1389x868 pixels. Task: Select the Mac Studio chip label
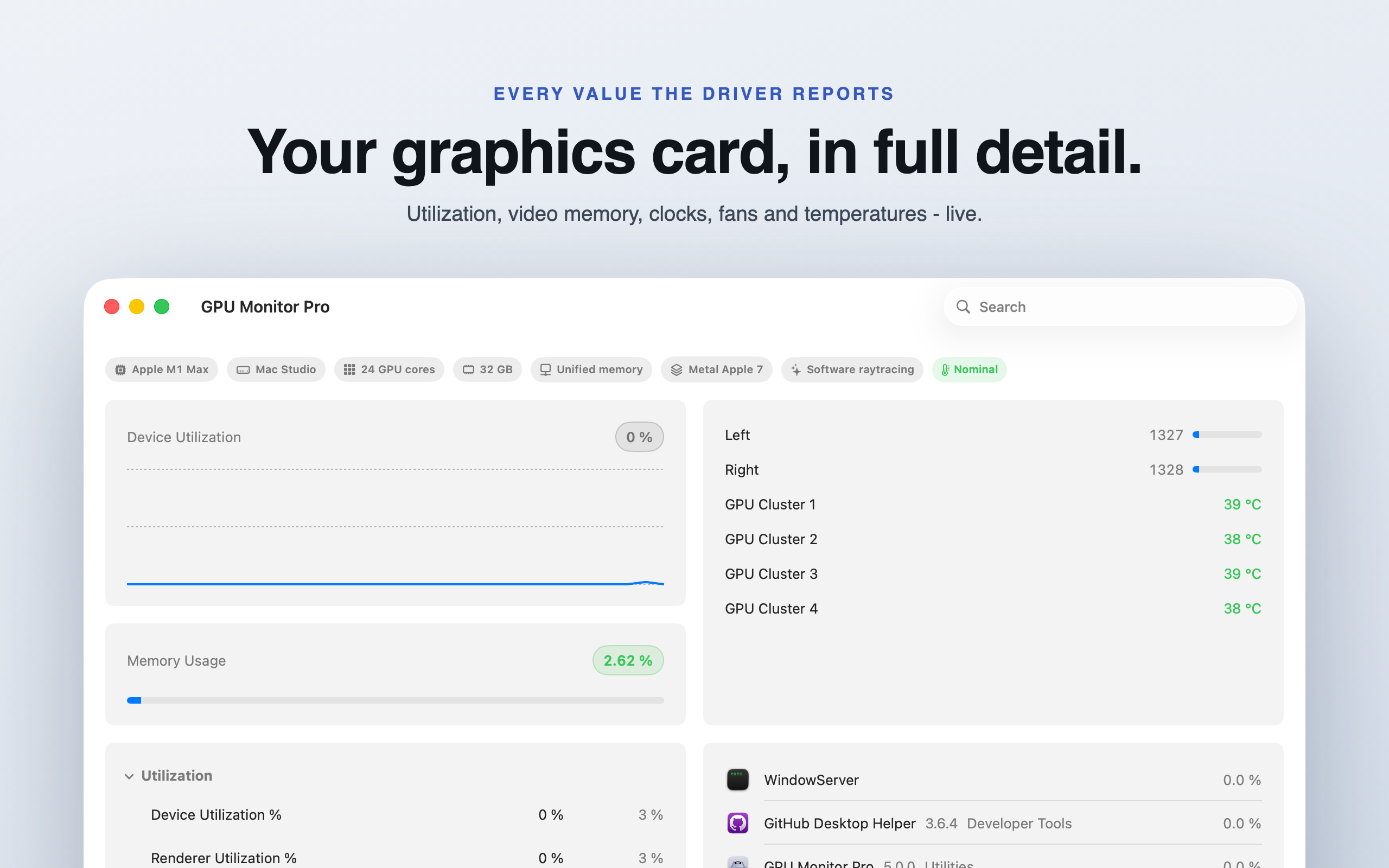286,369
